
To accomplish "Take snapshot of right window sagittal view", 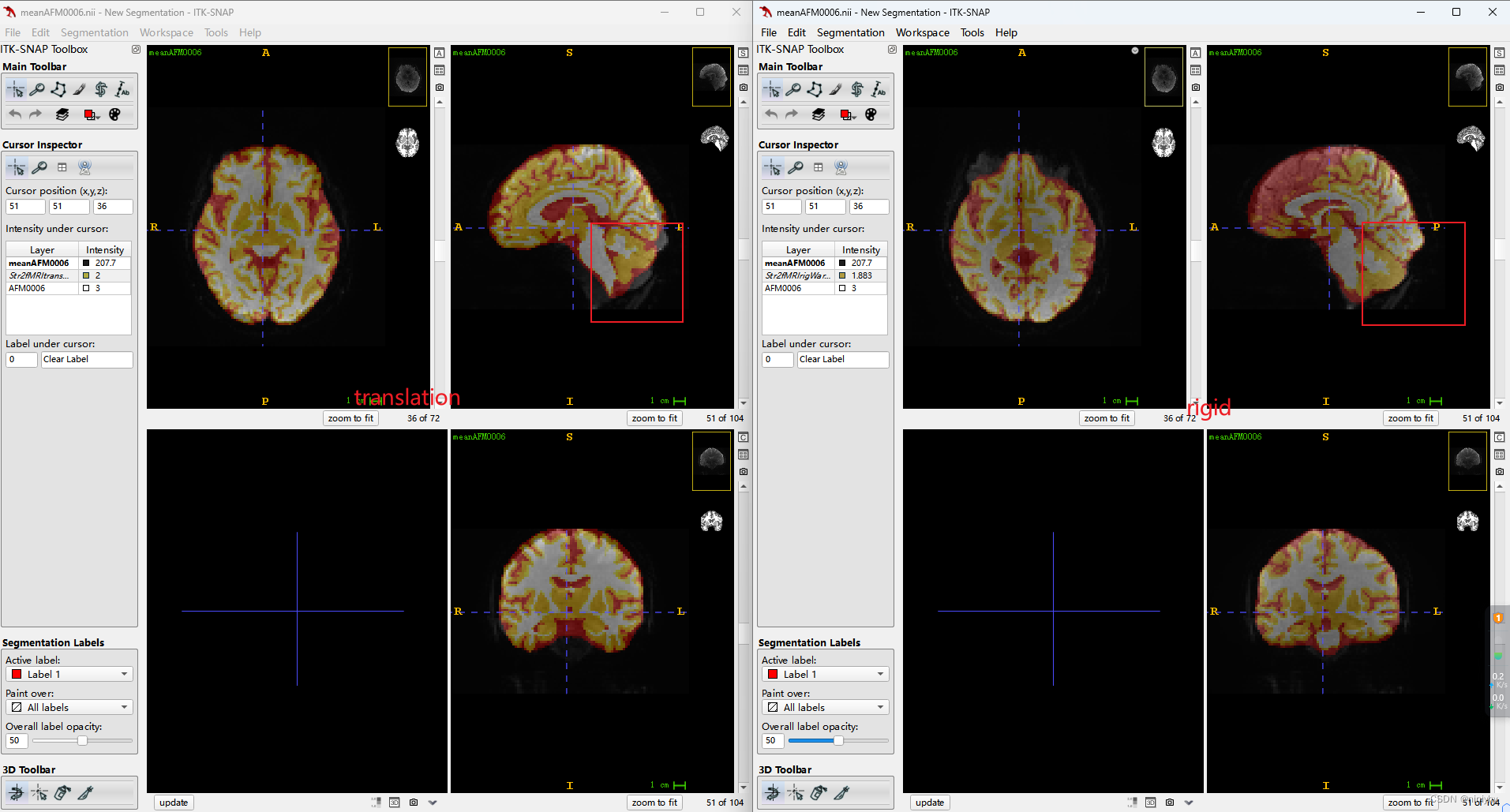I will point(1500,88).
